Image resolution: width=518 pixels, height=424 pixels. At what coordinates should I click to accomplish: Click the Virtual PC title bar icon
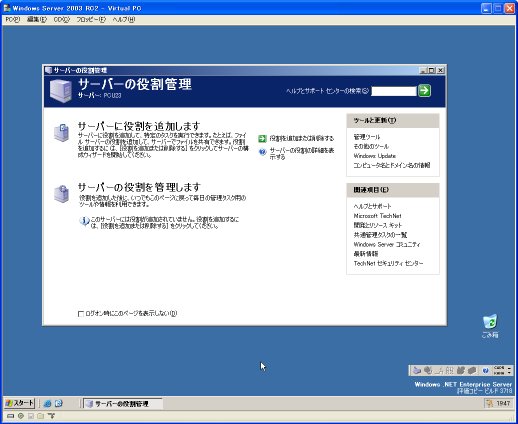click(7, 8)
